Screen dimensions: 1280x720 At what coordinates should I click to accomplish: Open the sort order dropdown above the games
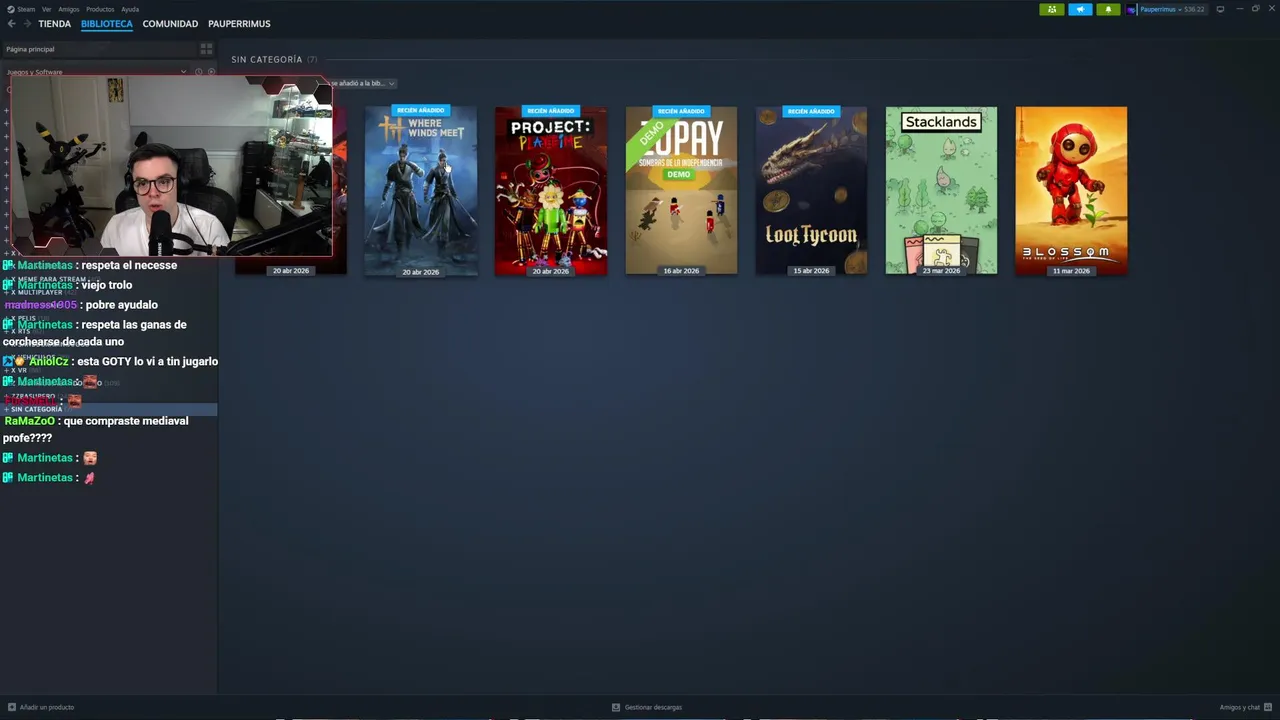[362, 83]
